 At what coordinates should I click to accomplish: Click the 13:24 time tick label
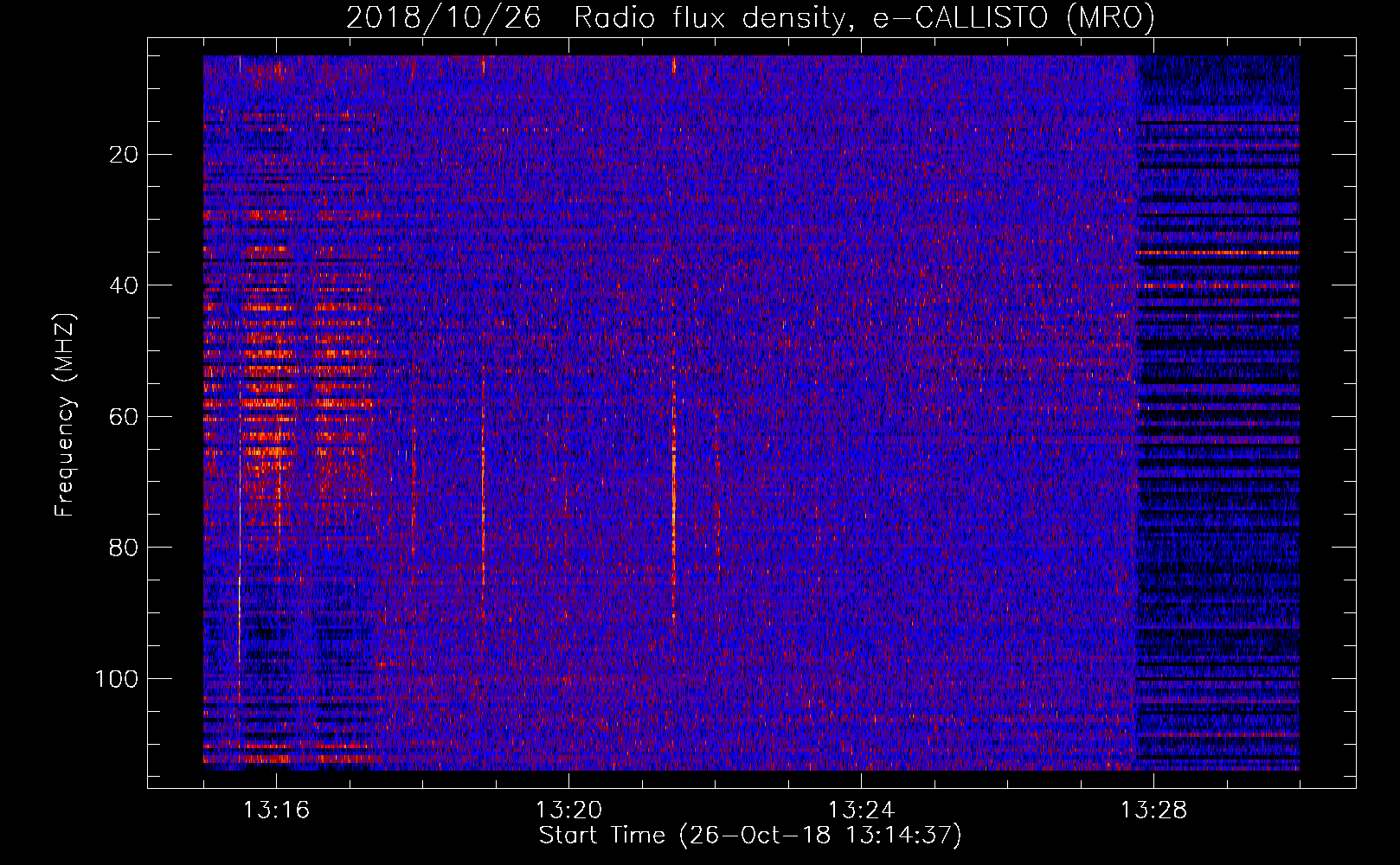[x=861, y=811]
